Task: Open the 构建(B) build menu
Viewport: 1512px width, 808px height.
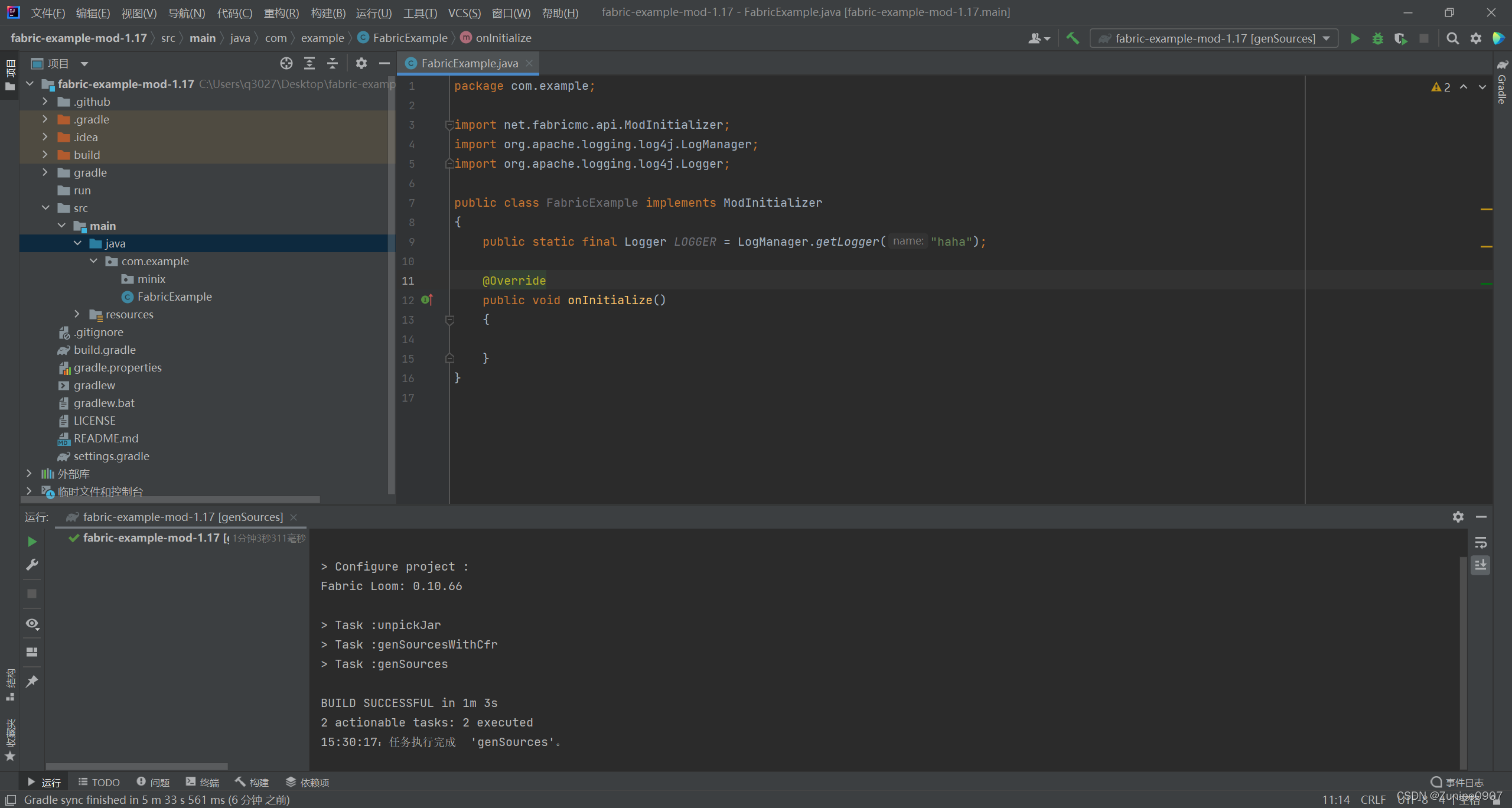Action: pos(328,12)
